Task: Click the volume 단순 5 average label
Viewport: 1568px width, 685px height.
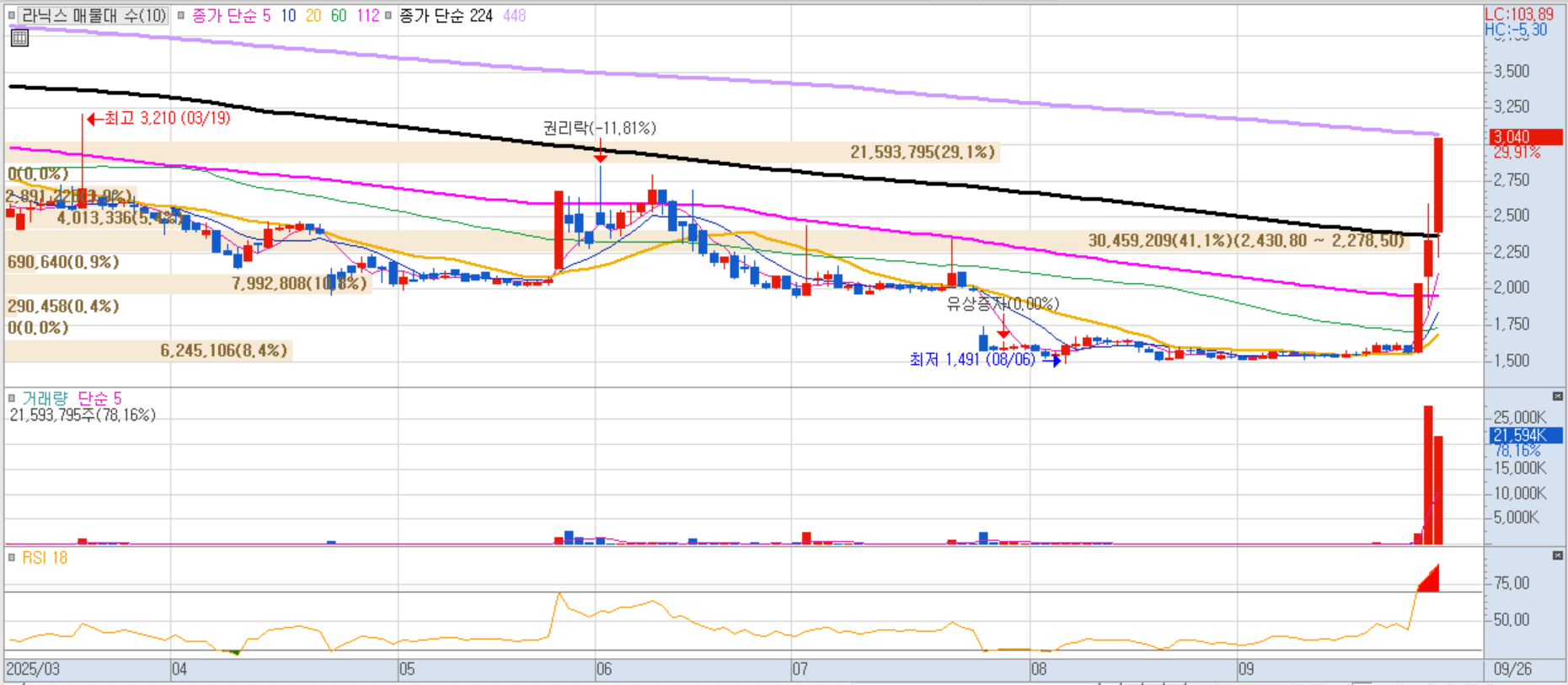Action: (x=99, y=398)
